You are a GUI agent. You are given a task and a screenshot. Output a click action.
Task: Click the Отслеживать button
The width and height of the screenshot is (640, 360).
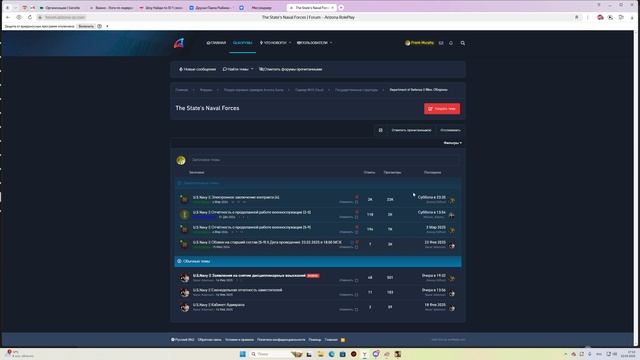click(451, 130)
